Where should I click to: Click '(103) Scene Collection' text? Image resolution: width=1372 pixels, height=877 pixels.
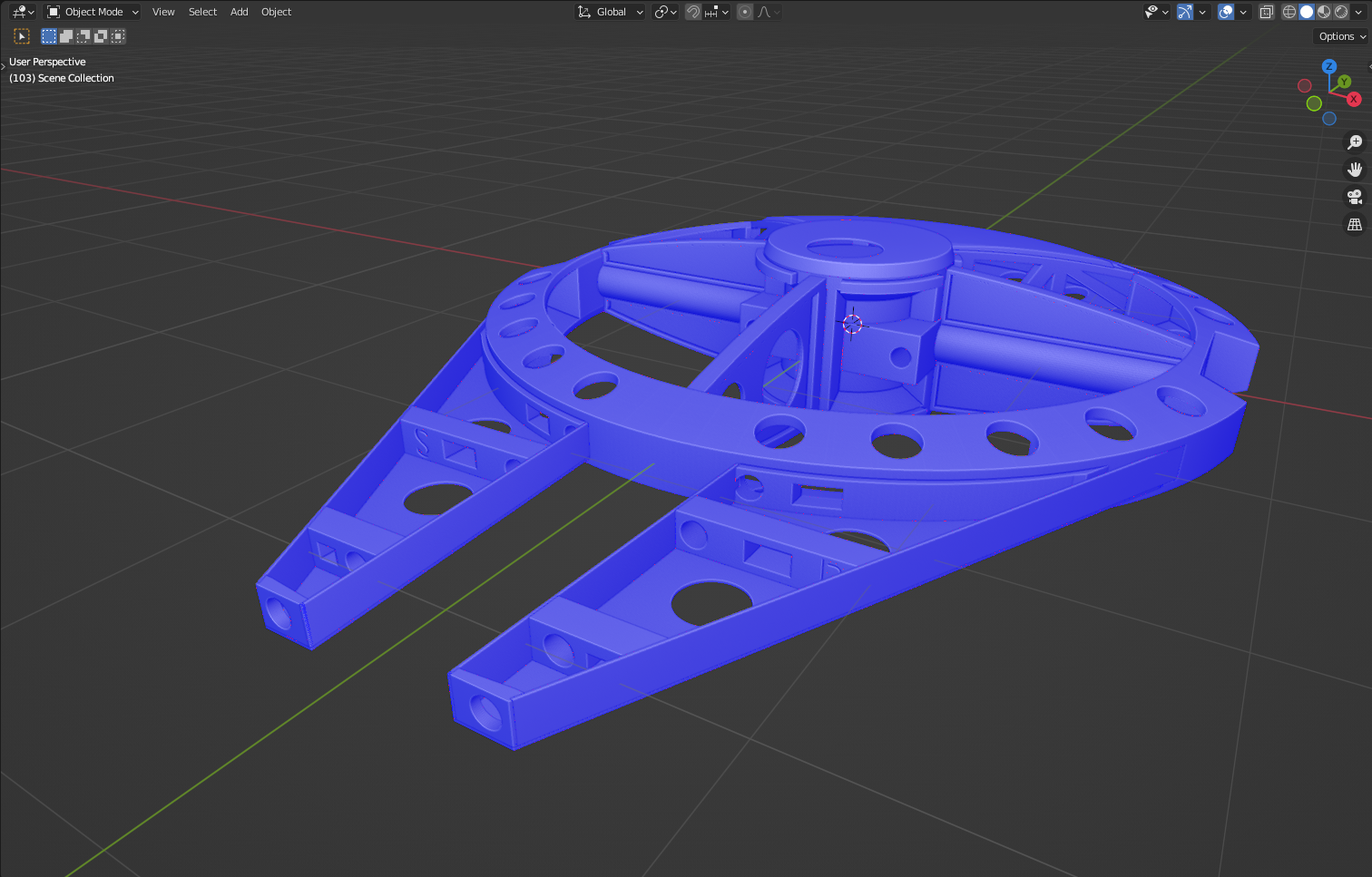pos(62,78)
